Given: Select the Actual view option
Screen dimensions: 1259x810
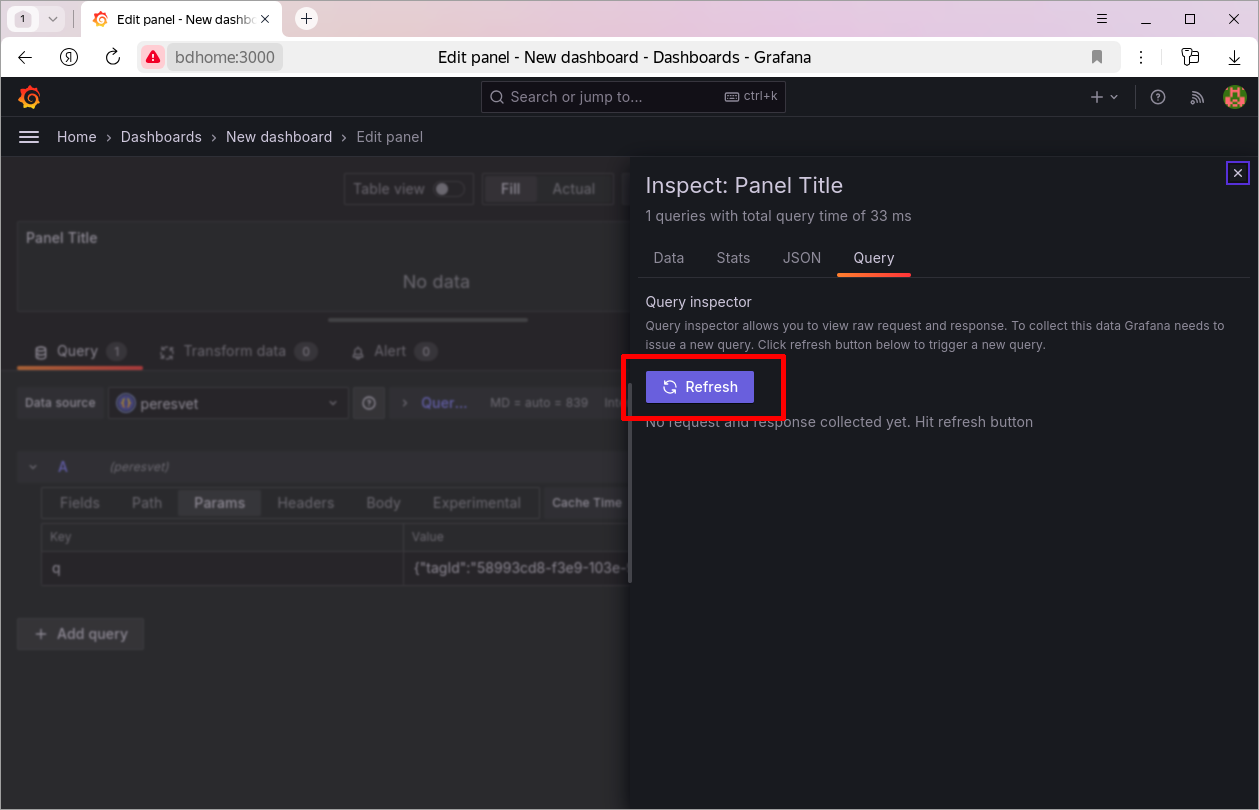Looking at the screenshot, I should tap(574, 189).
